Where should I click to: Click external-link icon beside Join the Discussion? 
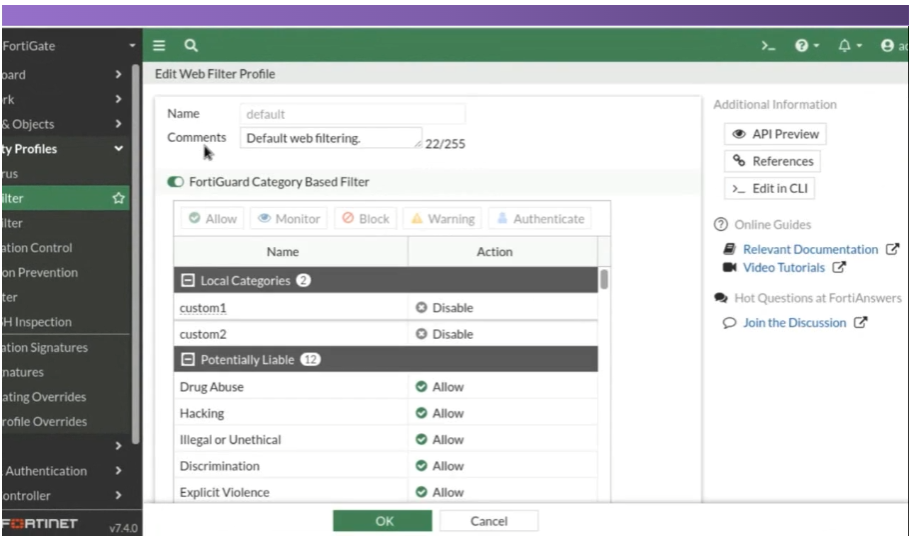tap(861, 323)
